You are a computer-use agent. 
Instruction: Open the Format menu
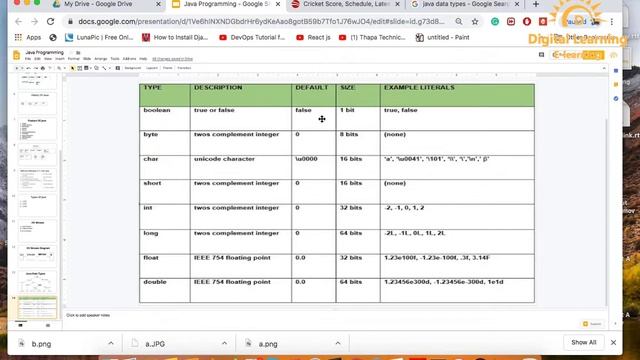73,59
